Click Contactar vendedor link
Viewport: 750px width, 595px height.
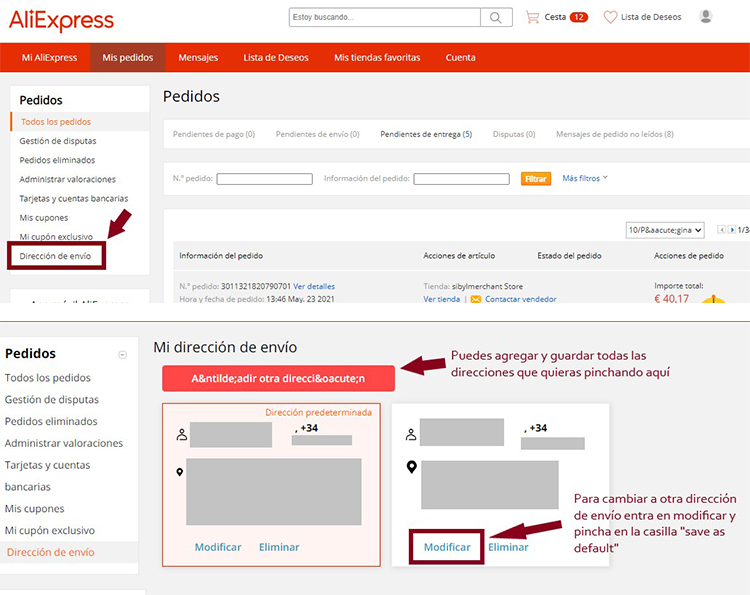point(520,299)
